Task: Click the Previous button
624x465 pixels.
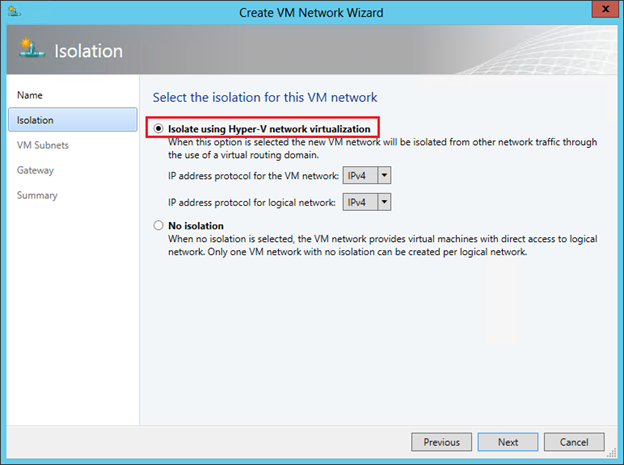Action: pyautogui.click(x=441, y=442)
